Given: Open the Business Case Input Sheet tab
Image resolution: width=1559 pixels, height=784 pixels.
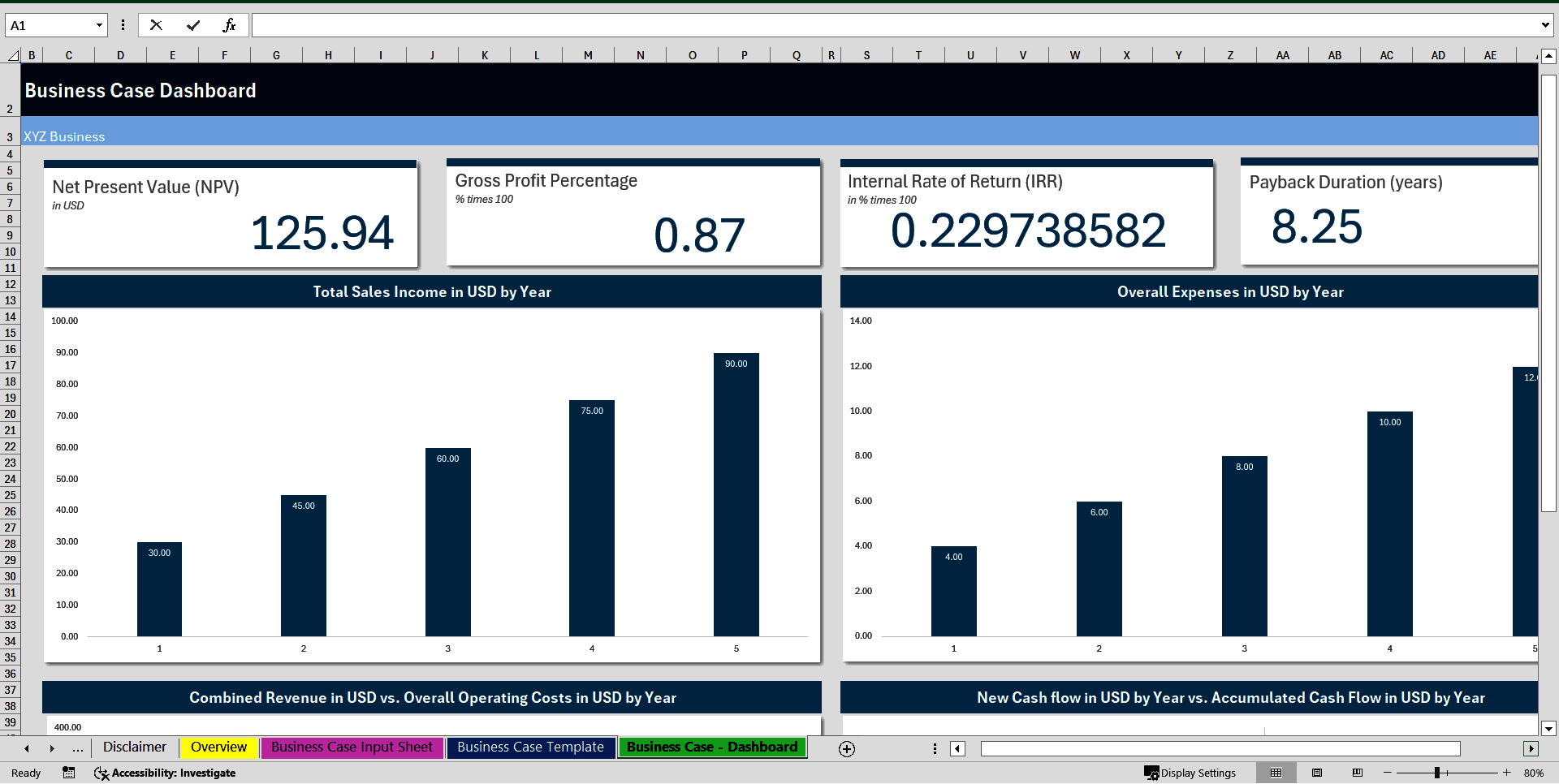Looking at the screenshot, I should tap(352, 747).
